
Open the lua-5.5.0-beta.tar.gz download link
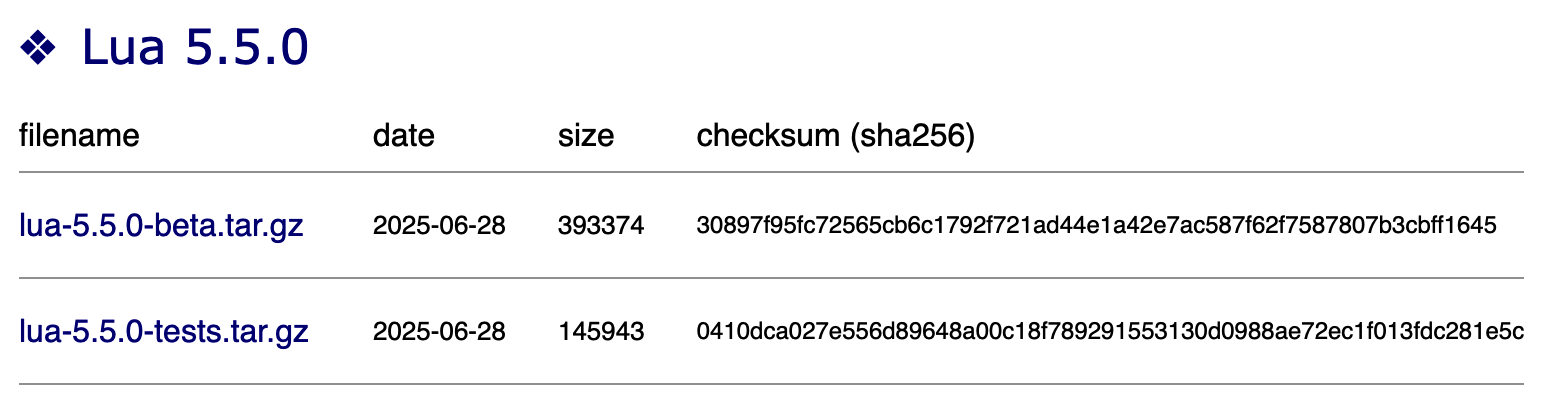(161, 226)
